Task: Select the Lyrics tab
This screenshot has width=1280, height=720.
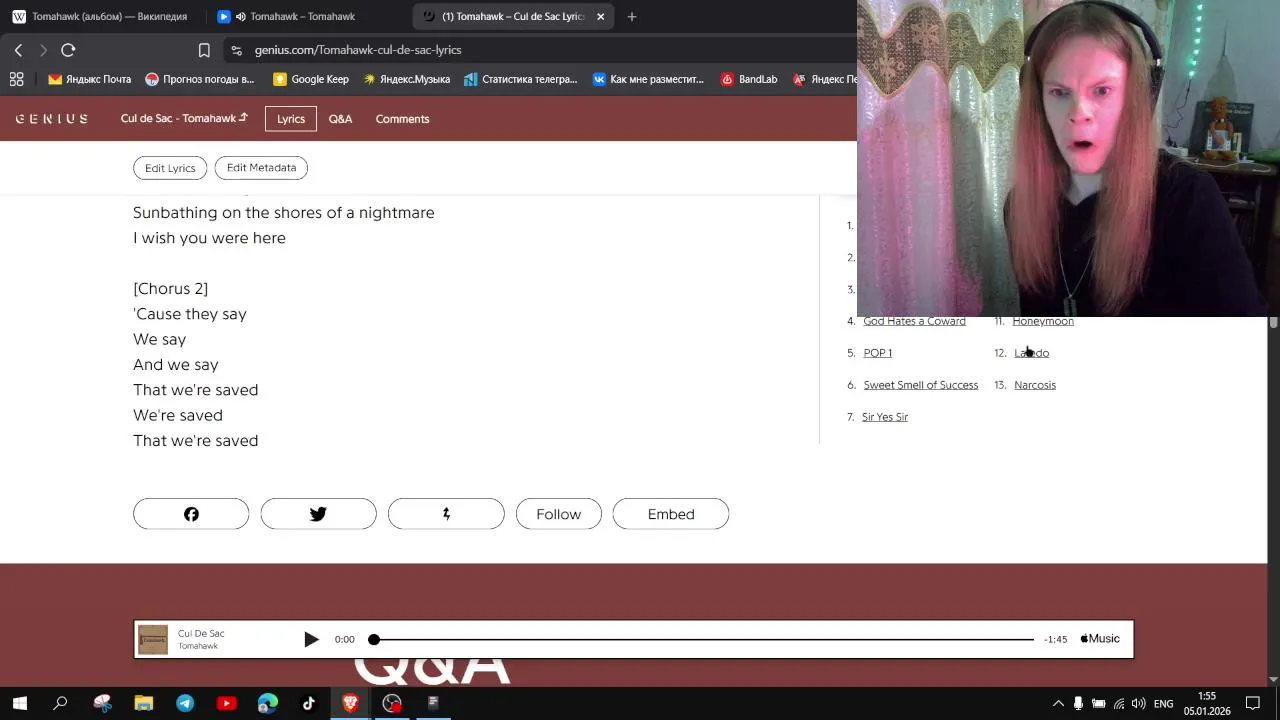Action: [291, 119]
